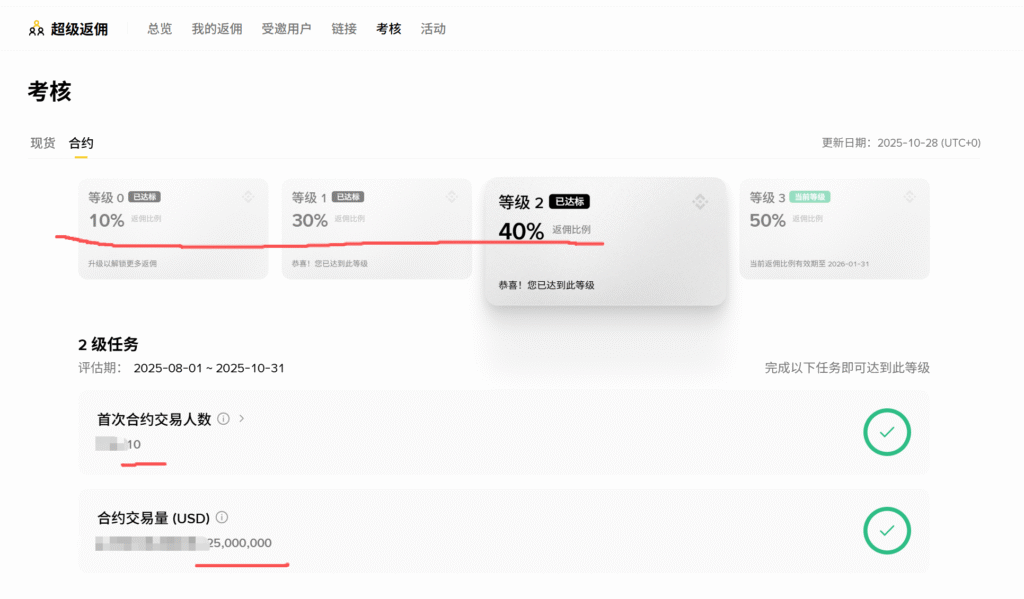Select the 链接 navigation item
Image resolution: width=1024 pixels, height=599 pixels.
(x=344, y=29)
